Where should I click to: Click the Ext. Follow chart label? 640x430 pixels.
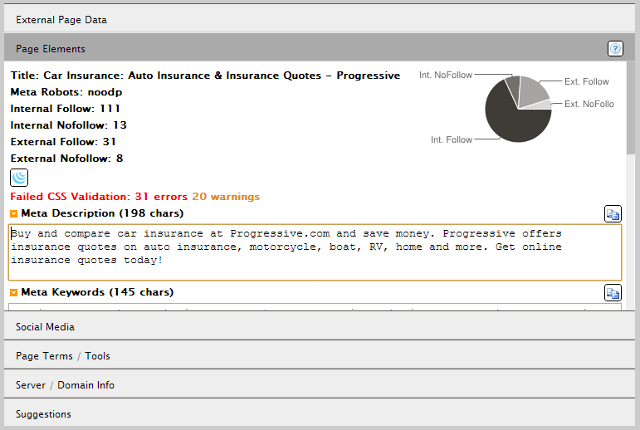click(587, 82)
